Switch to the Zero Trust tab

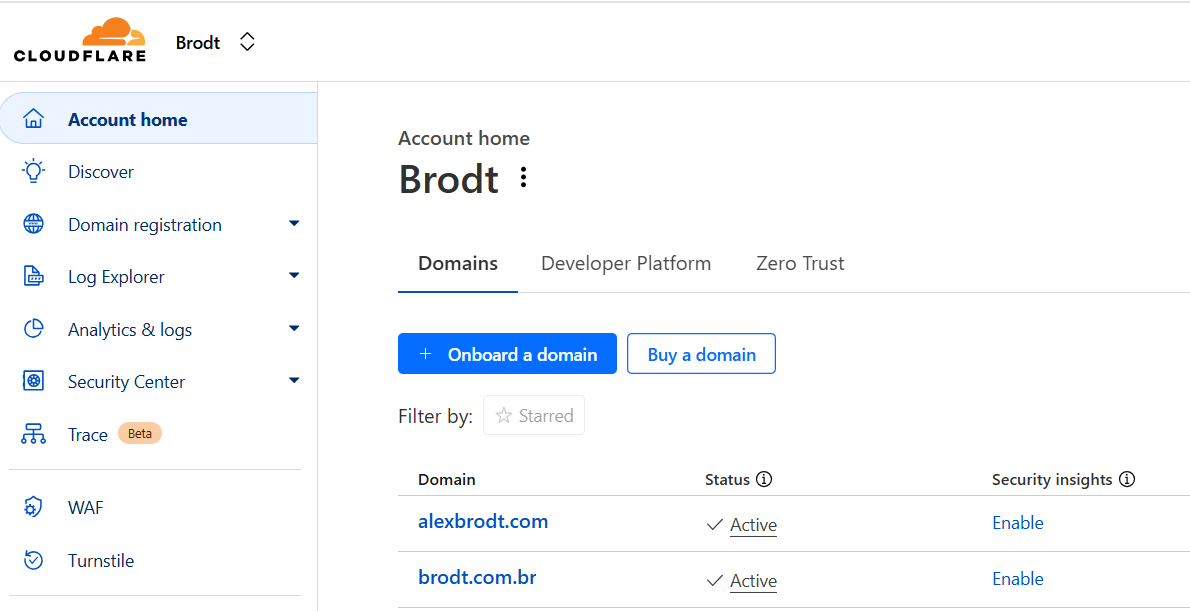[800, 263]
